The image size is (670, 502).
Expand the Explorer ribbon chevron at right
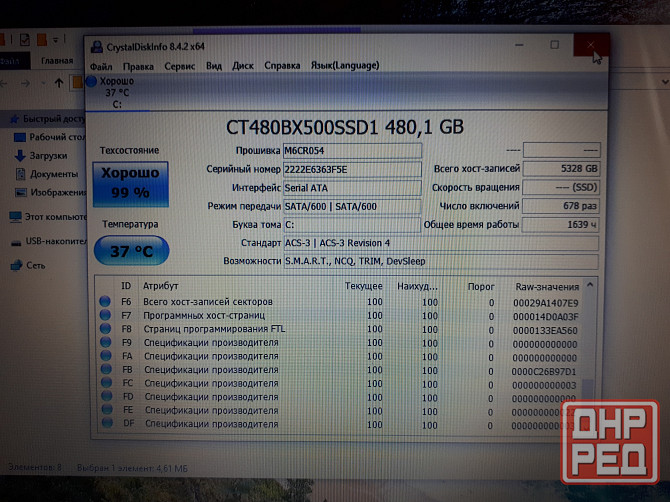point(664,81)
